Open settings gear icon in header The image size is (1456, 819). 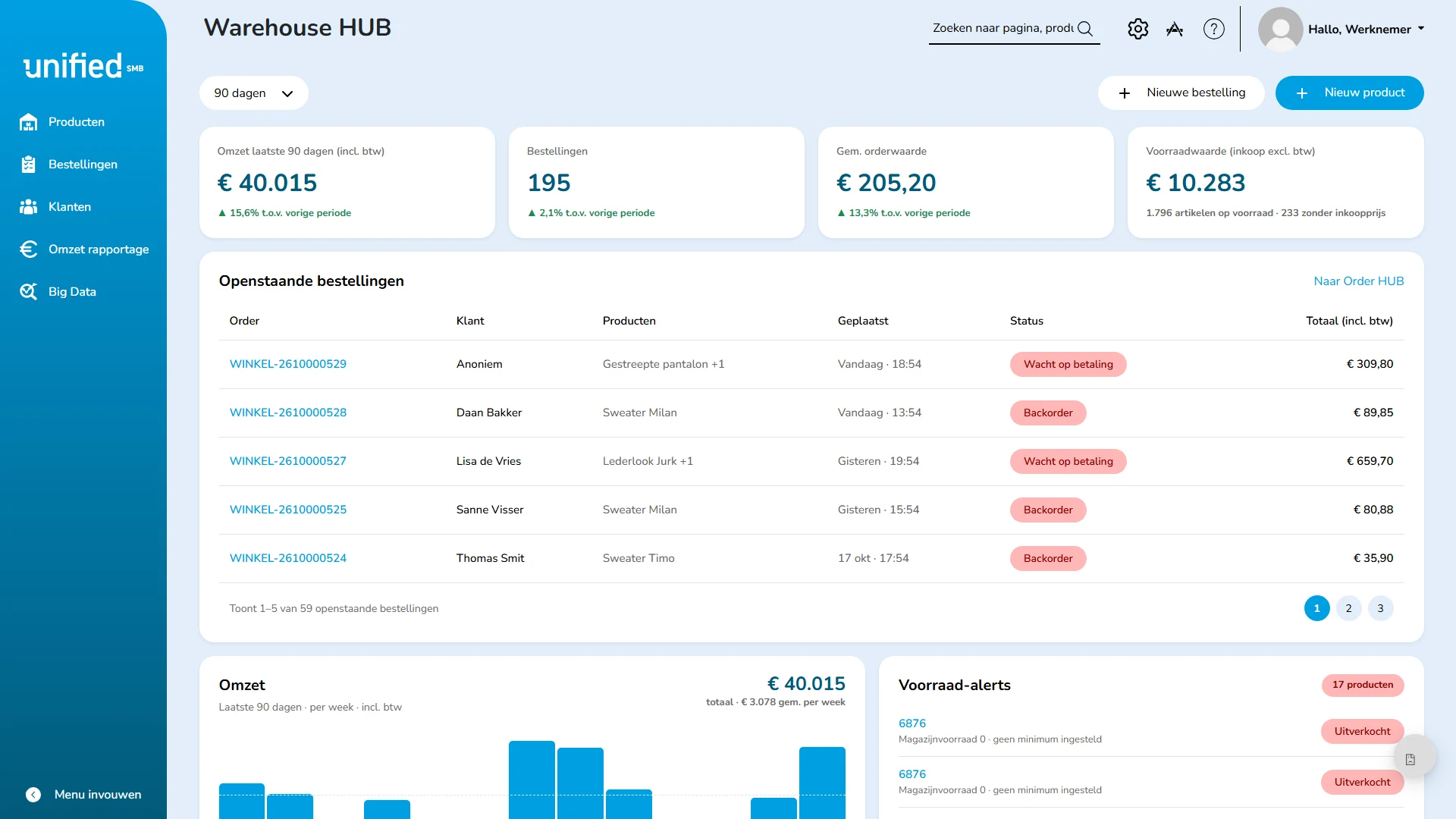point(1138,29)
